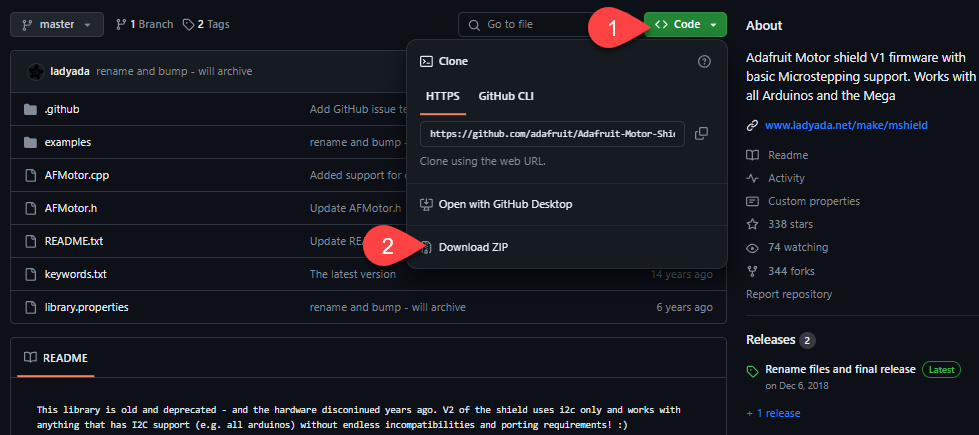Choose Download ZIP
Screen dimensions: 979x435
[x=473, y=247]
